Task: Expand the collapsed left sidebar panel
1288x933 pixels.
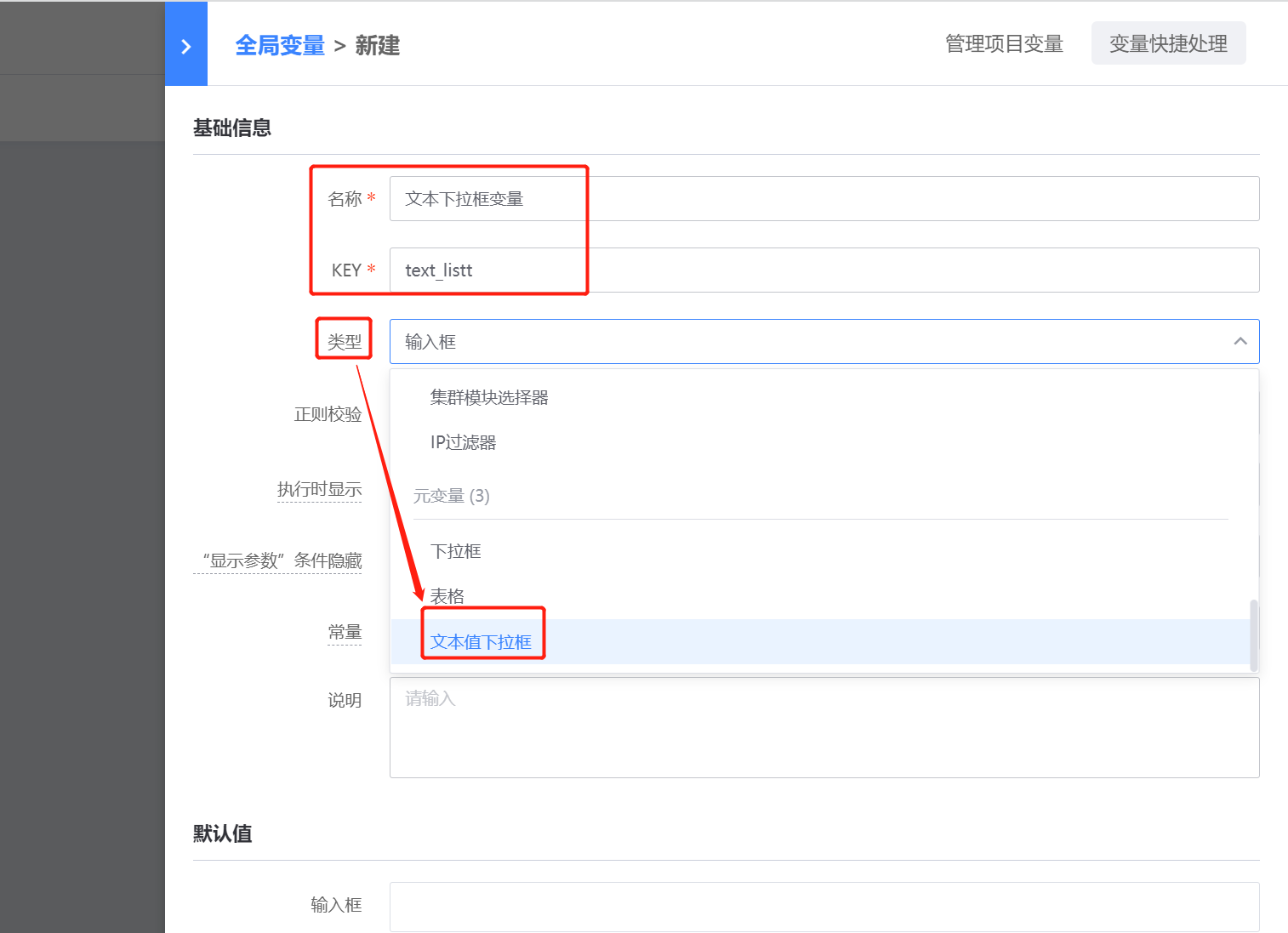Action: pyautogui.click(x=186, y=44)
